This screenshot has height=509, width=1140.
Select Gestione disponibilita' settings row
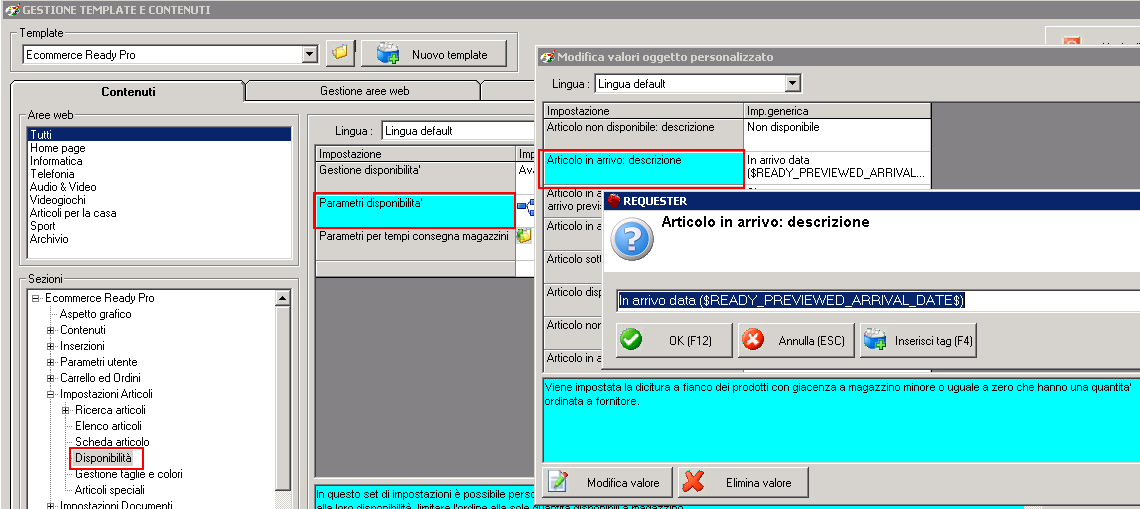tap(416, 177)
